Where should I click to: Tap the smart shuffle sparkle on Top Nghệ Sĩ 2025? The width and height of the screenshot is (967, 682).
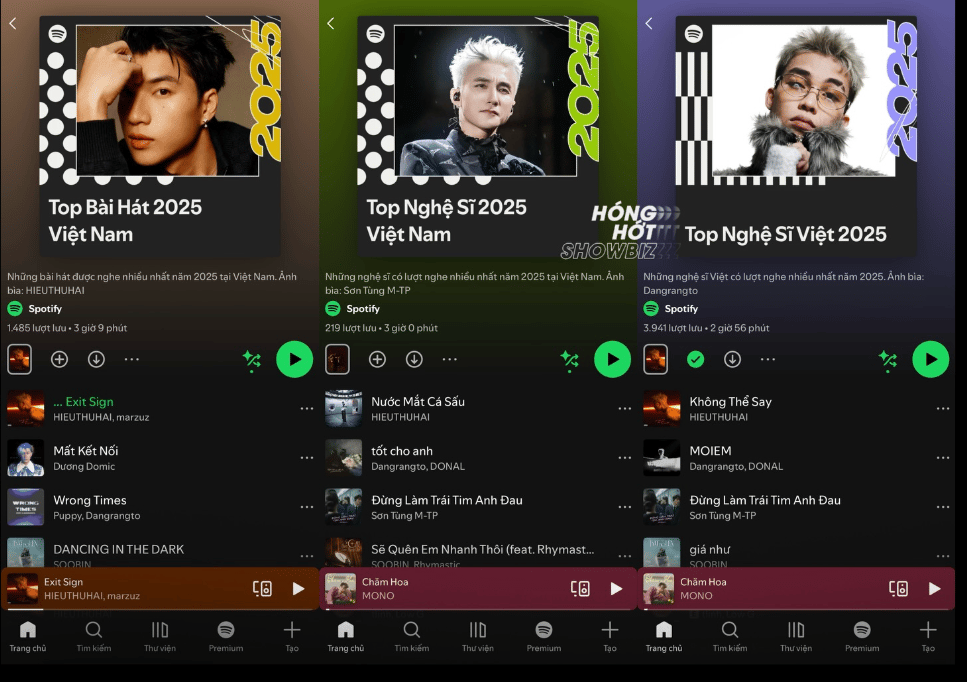[570, 359]
